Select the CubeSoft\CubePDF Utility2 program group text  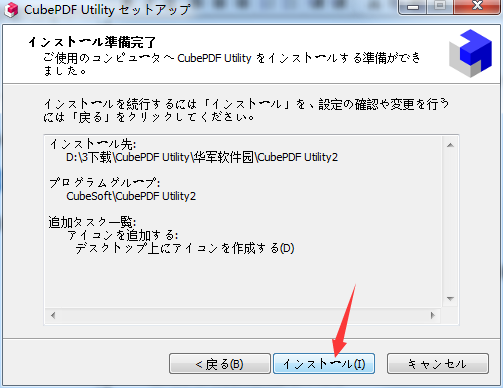coord(131,196)
